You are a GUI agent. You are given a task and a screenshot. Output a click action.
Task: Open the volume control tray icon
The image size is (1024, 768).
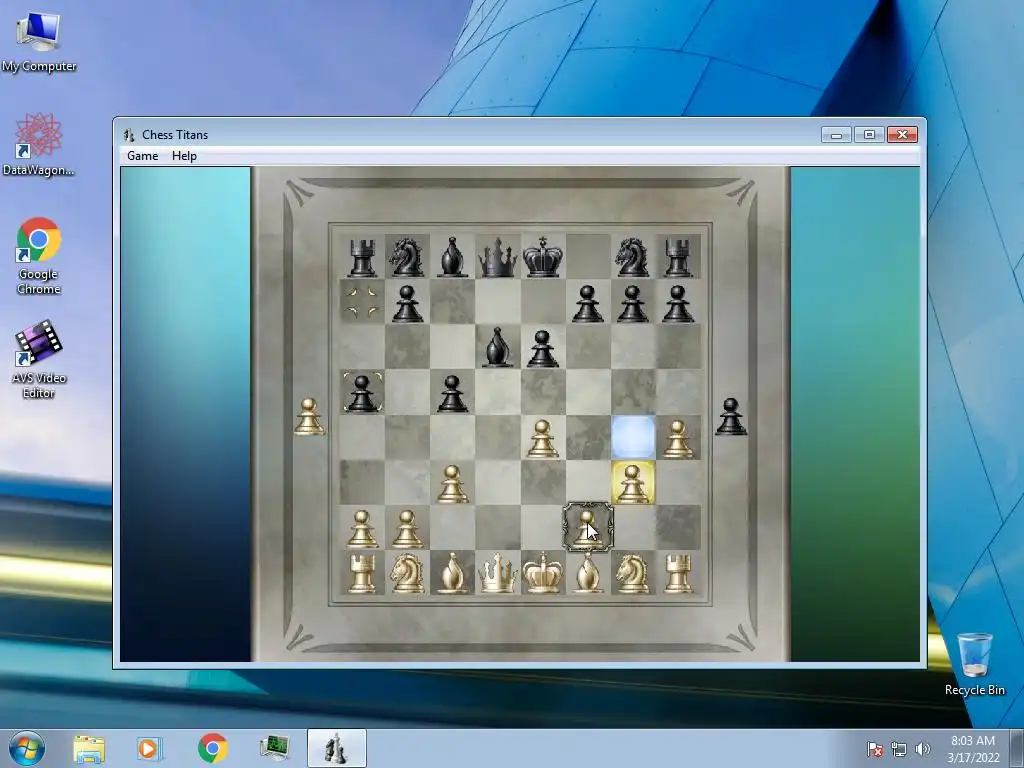922,749
